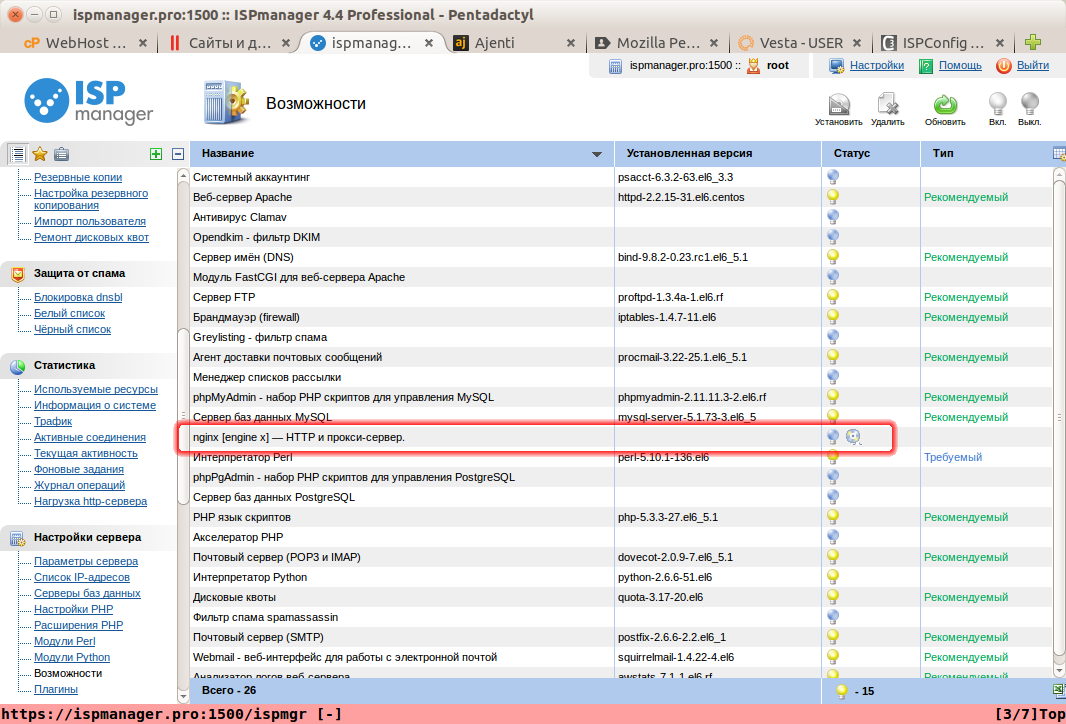Click the Выкл. lamp icon
The height and width of the screenshot is (724, 1066).
(x=1029, y=103)
